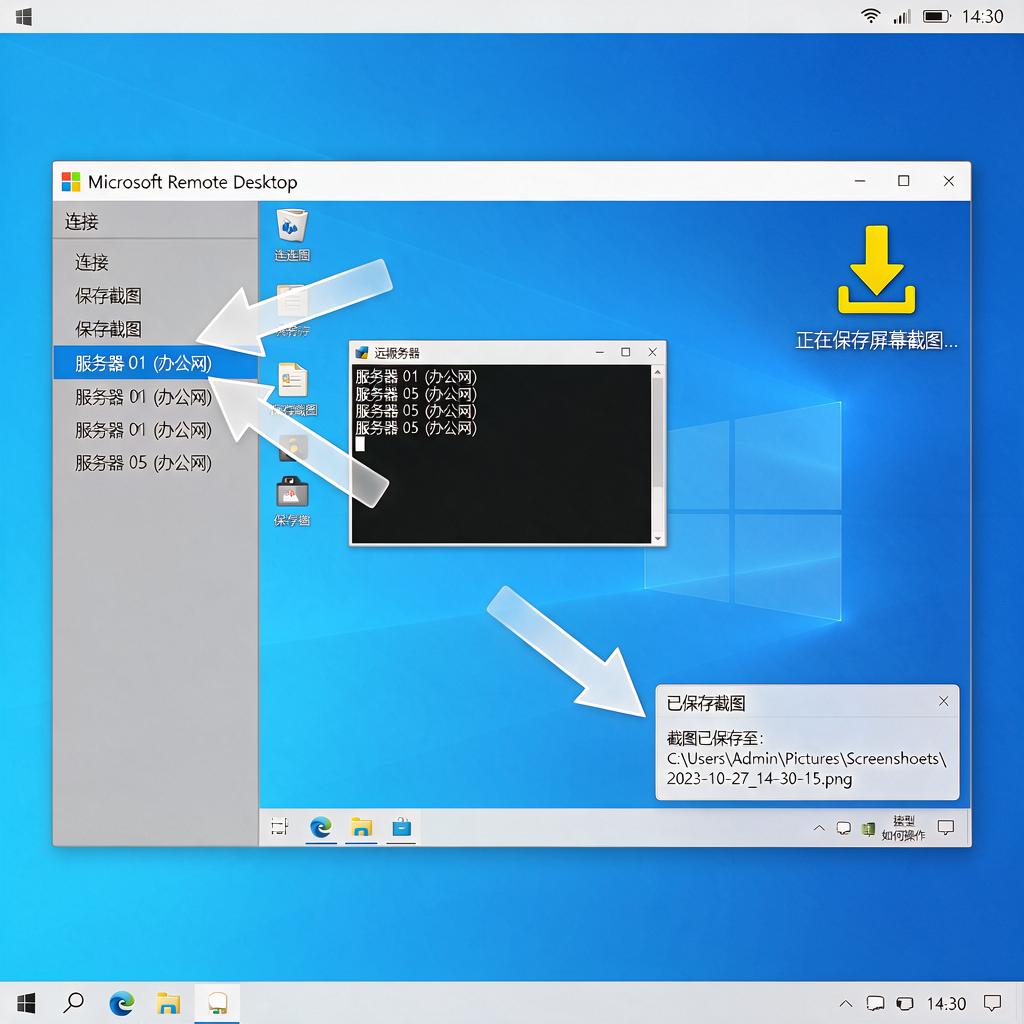Image resolution: width=1024 pixels, height=1024 pixels.
Task: Maximize the 远服务器 console window
Action: click(x=626, y=352)
